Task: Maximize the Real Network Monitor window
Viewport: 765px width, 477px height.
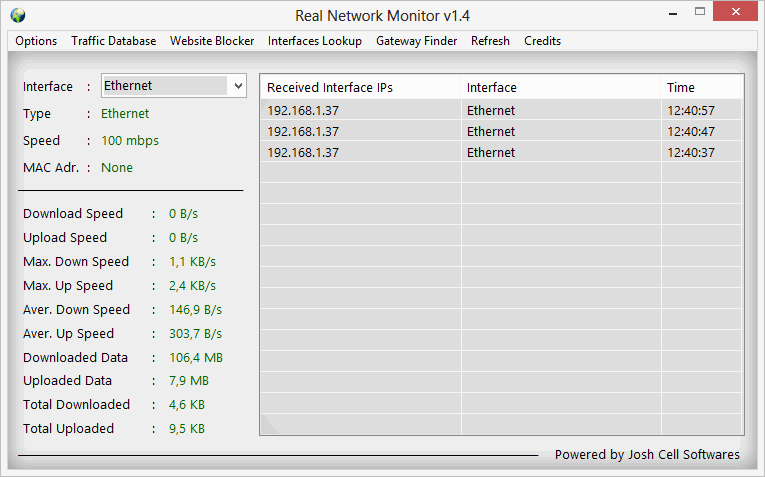Action: pyautogui.click(x=700, y=12)
